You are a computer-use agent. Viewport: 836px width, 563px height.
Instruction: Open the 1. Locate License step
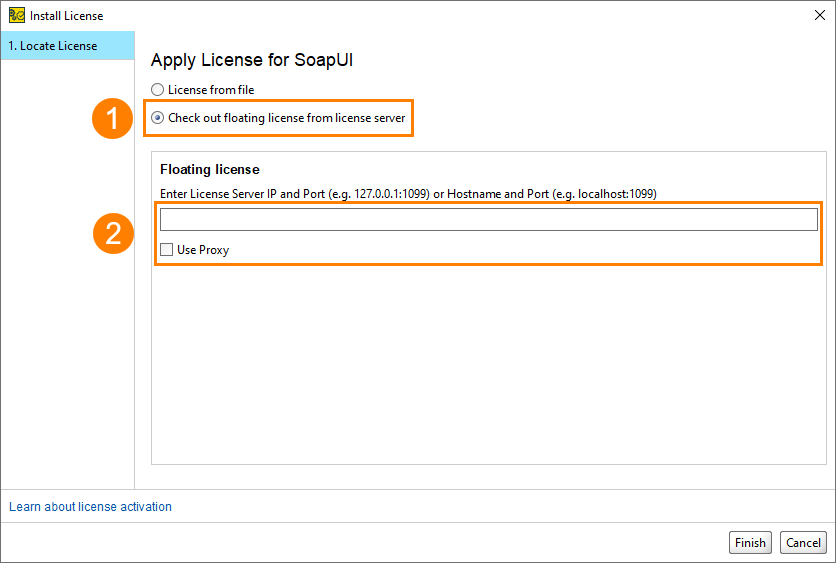[x=68, y=46]
